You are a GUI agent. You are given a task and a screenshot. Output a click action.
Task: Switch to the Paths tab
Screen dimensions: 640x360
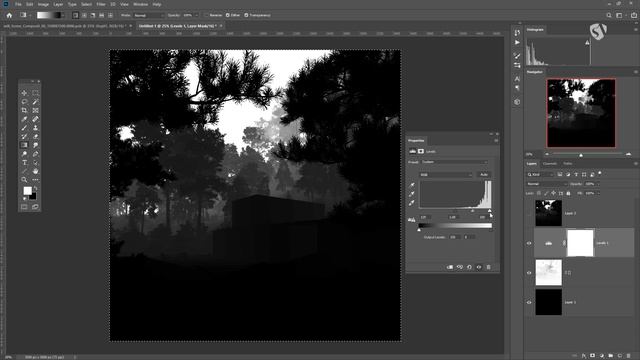click(568, 164)
